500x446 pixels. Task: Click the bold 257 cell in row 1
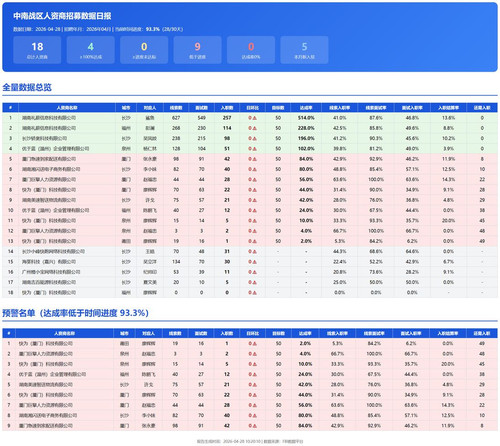coord(227,118)
